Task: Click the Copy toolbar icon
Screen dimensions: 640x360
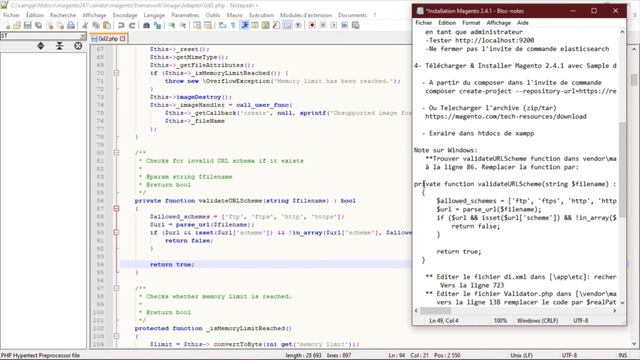Action: (x=96, y=25)
